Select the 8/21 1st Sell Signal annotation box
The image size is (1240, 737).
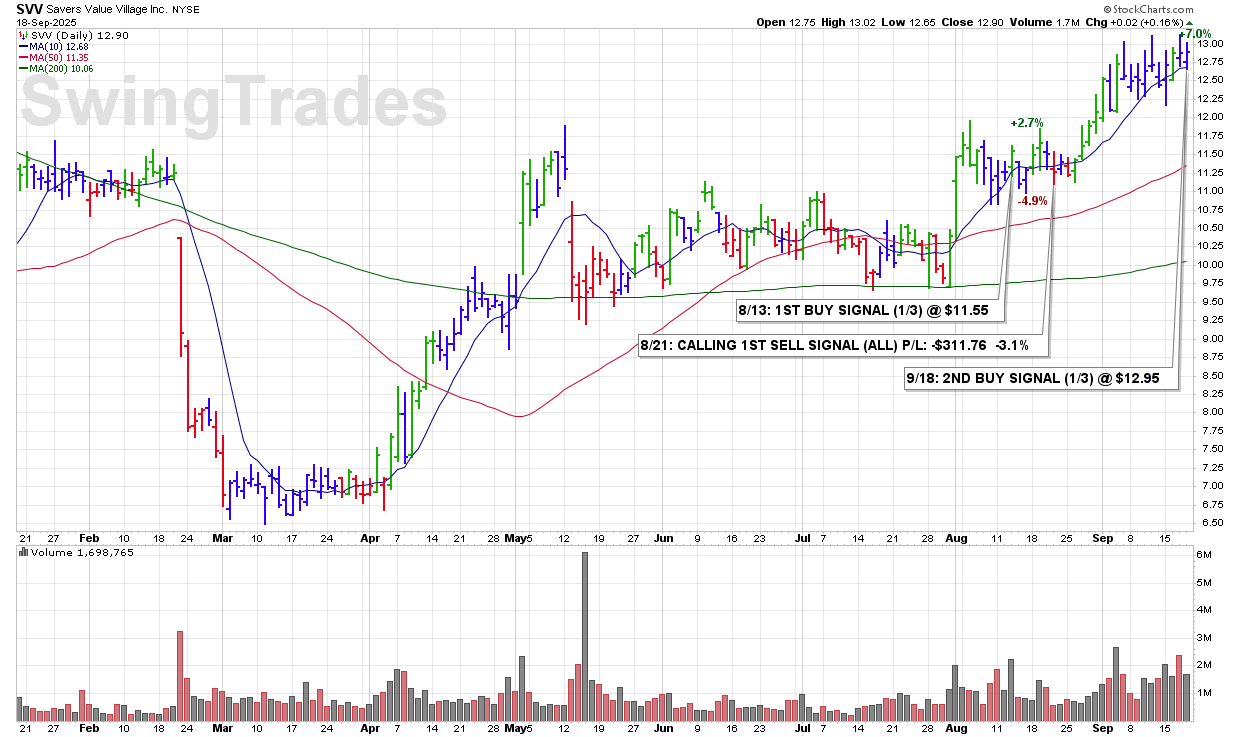click(x=842, y=346)
